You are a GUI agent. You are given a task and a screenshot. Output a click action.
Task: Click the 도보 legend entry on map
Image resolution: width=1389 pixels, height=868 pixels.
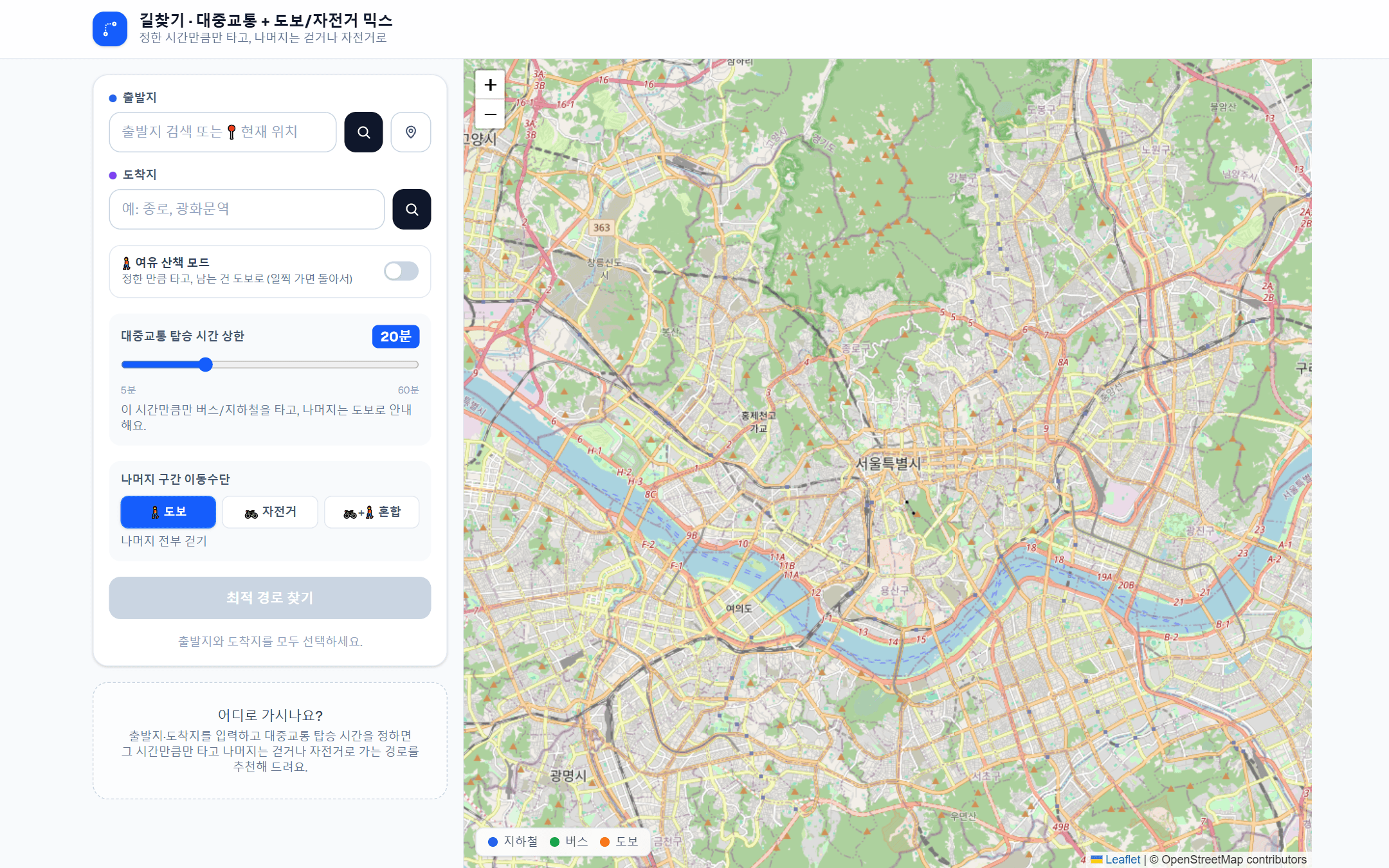619,842
